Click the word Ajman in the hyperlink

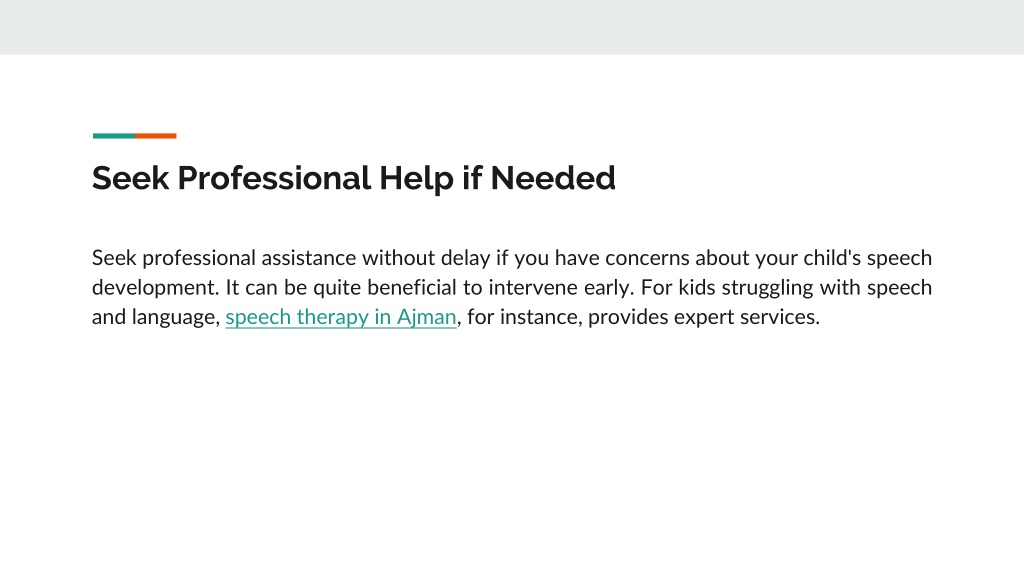click(x=426, y=317)
